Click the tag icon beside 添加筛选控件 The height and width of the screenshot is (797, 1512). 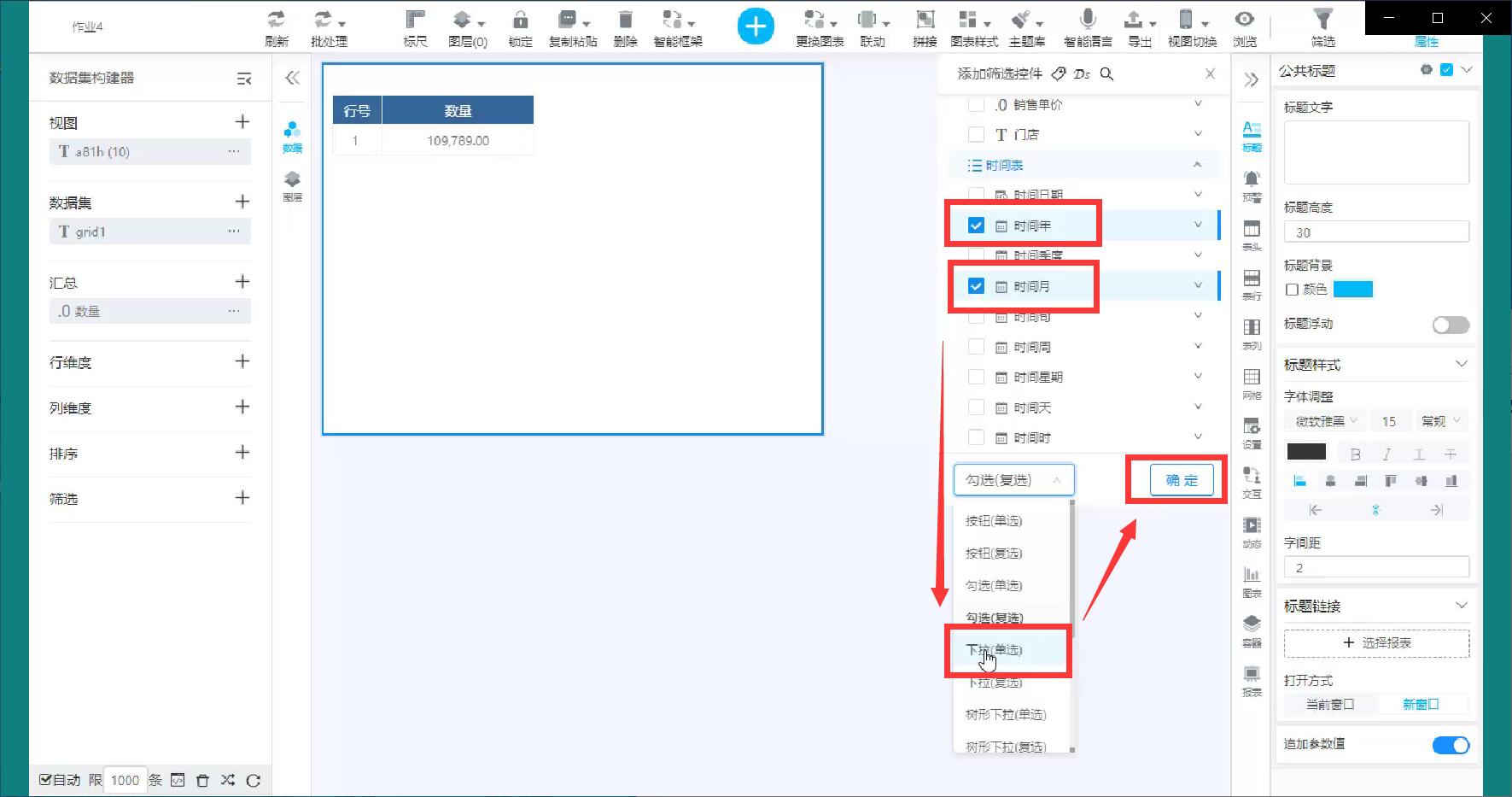(1059, 74)
